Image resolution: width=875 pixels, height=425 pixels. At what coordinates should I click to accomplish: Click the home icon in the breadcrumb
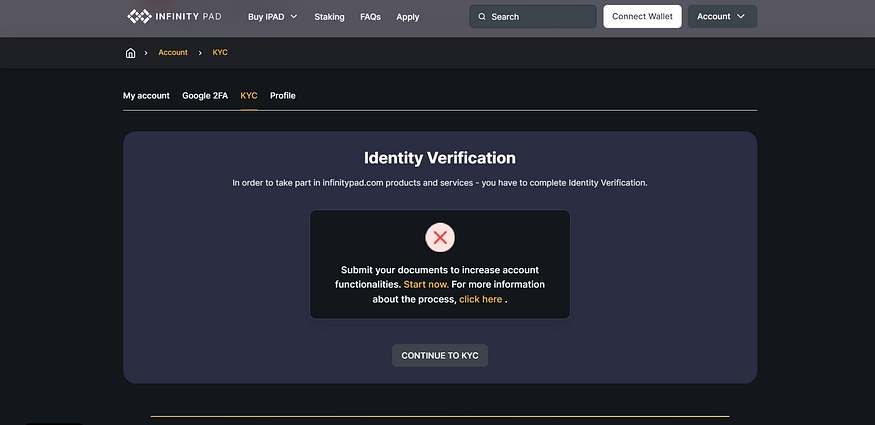tap(130, 52)
